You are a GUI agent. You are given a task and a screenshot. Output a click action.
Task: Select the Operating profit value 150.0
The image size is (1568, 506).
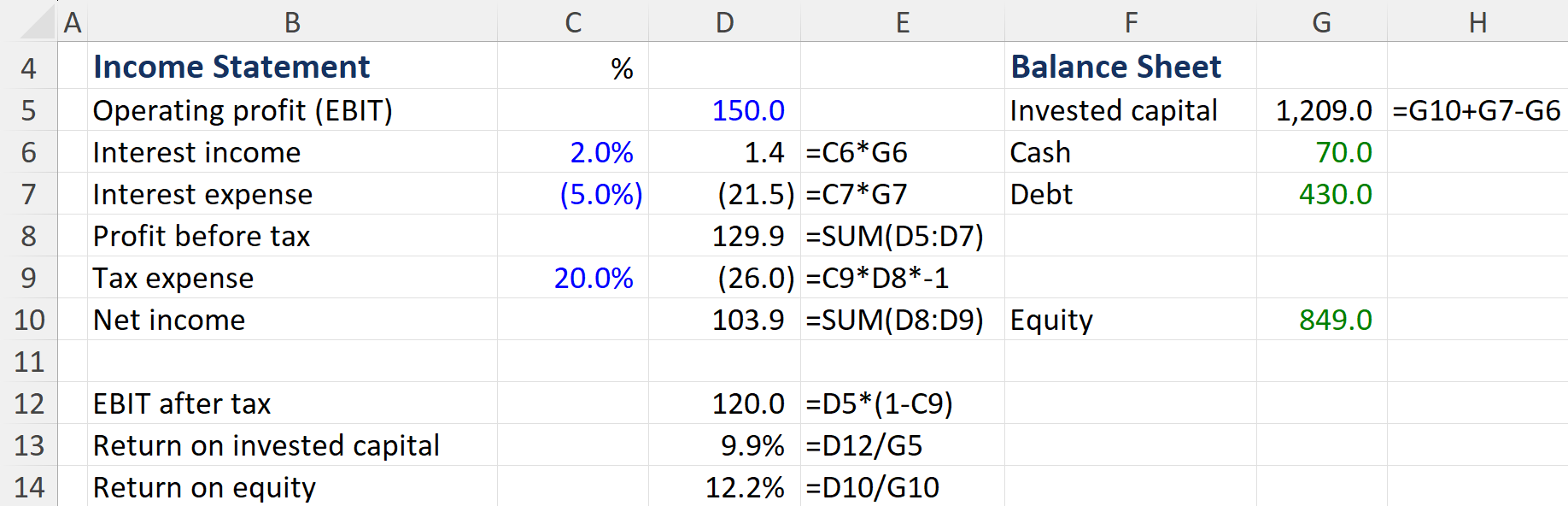tap(748, 110)
